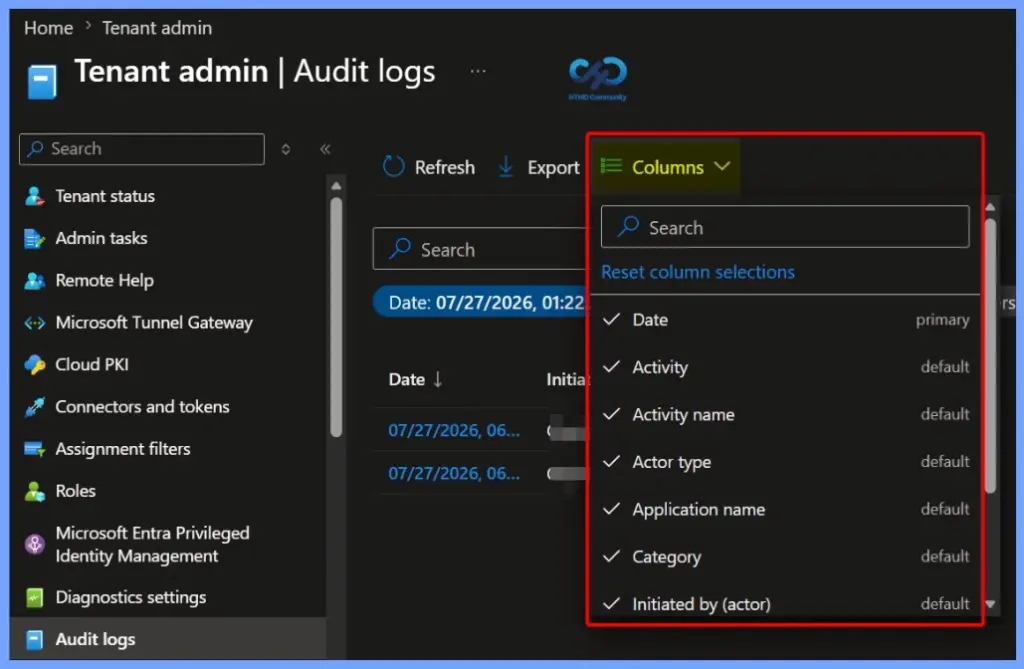Click the Tenant status icon in sidebar

[x=34, y=196]
